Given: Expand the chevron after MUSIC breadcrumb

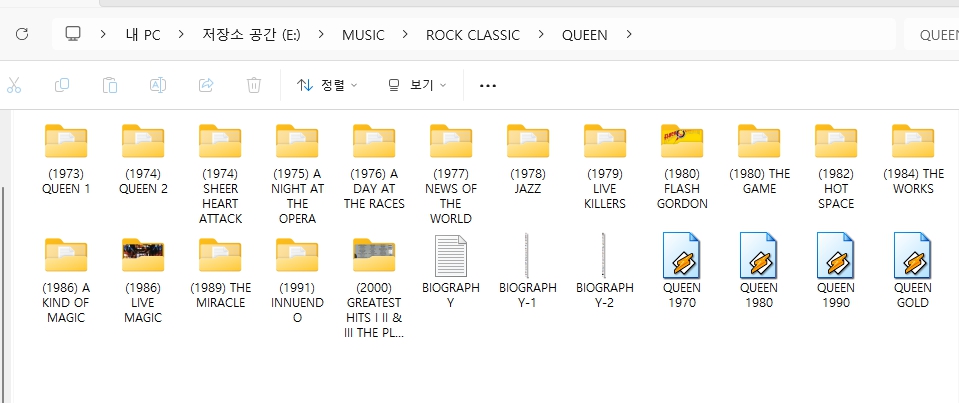Looking at the screenshot, I should (405, 34).
